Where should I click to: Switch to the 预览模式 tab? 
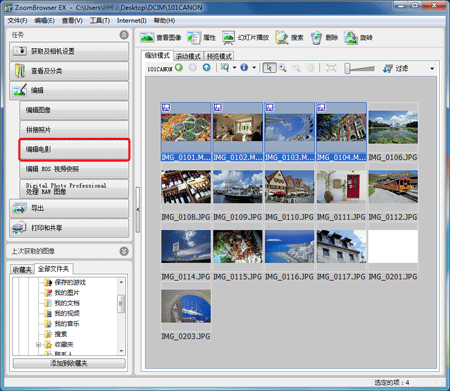(219, 56)
